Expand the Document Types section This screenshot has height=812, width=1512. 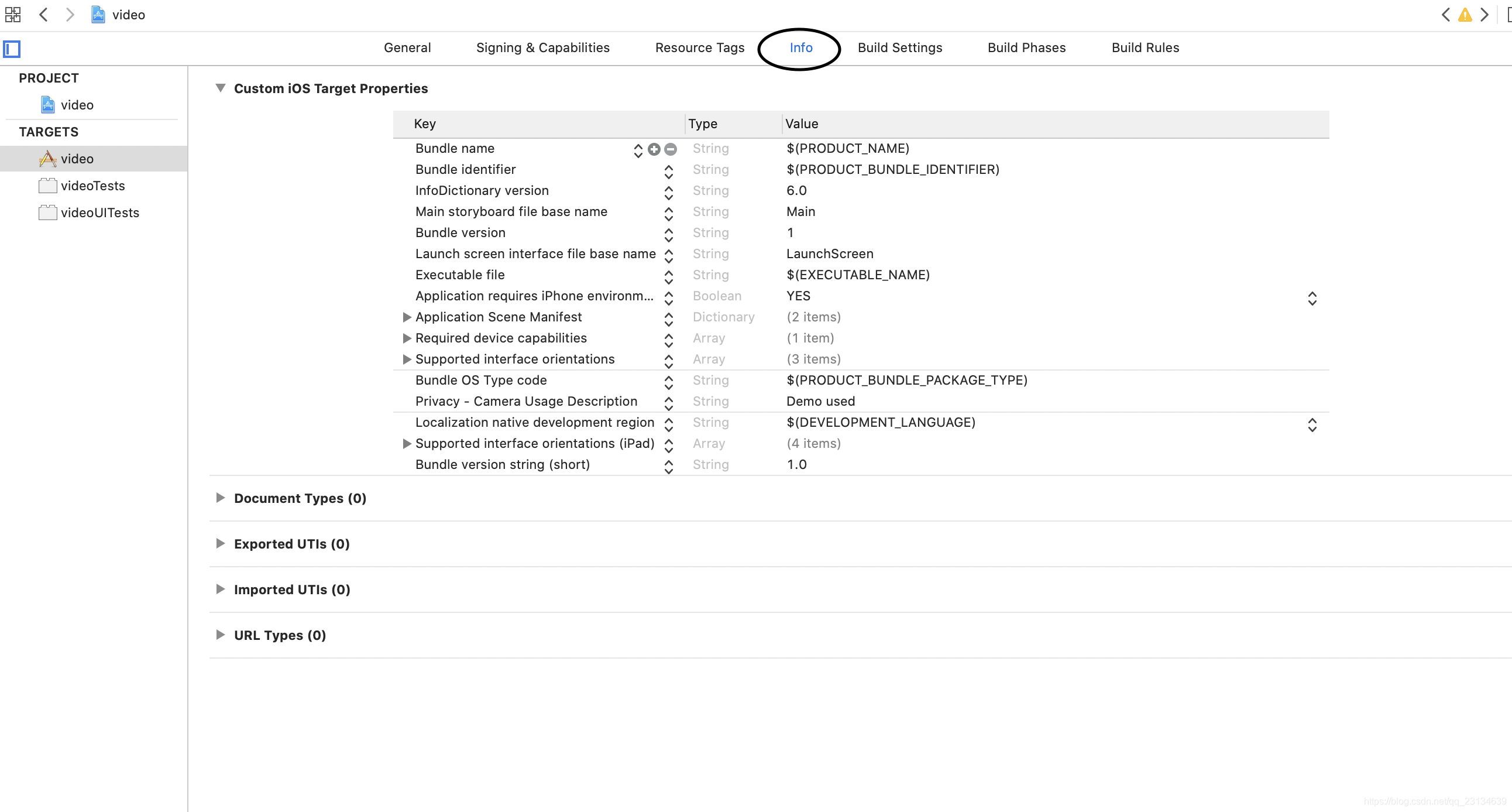[219, 498]
